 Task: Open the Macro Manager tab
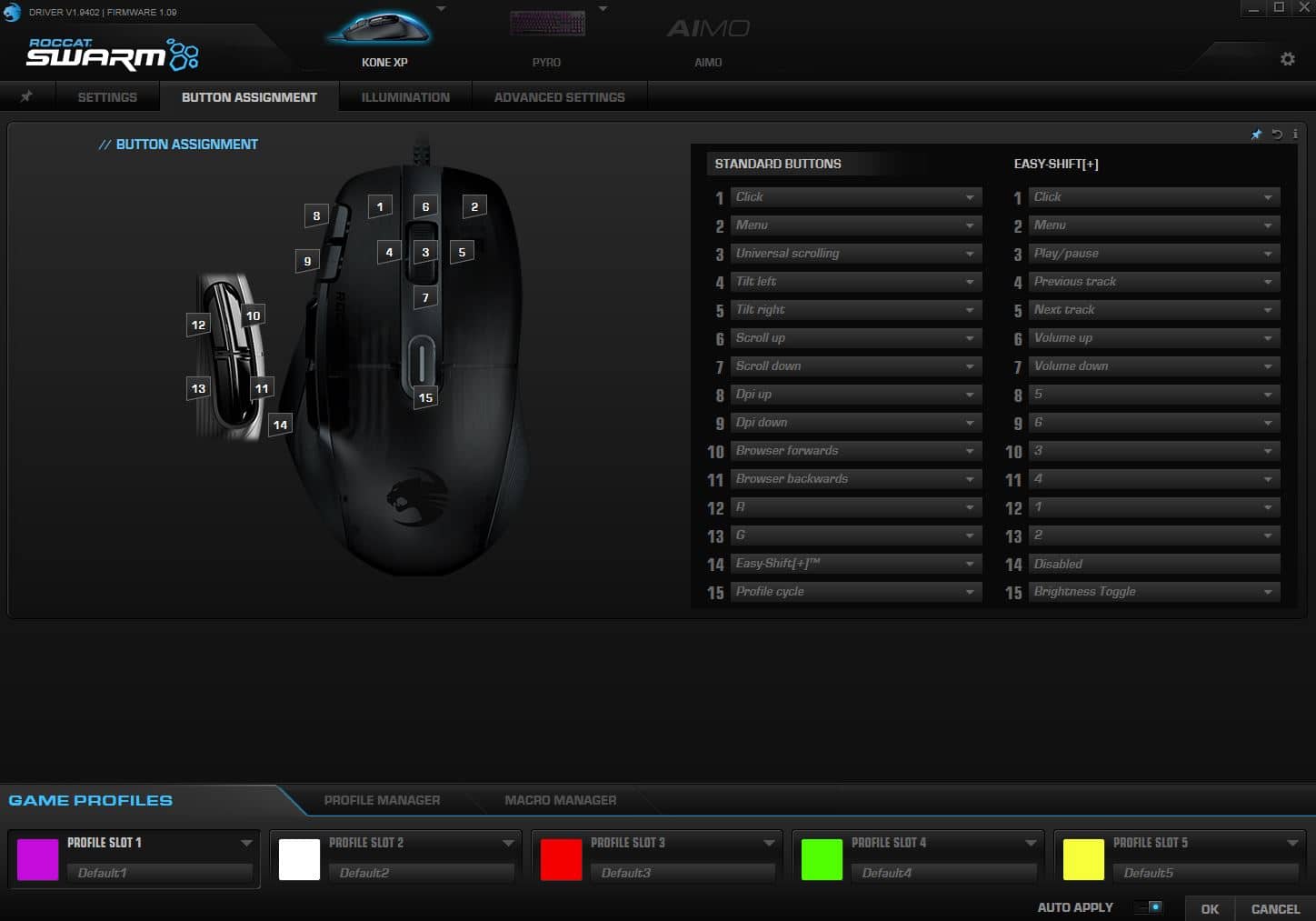(561, 800)
